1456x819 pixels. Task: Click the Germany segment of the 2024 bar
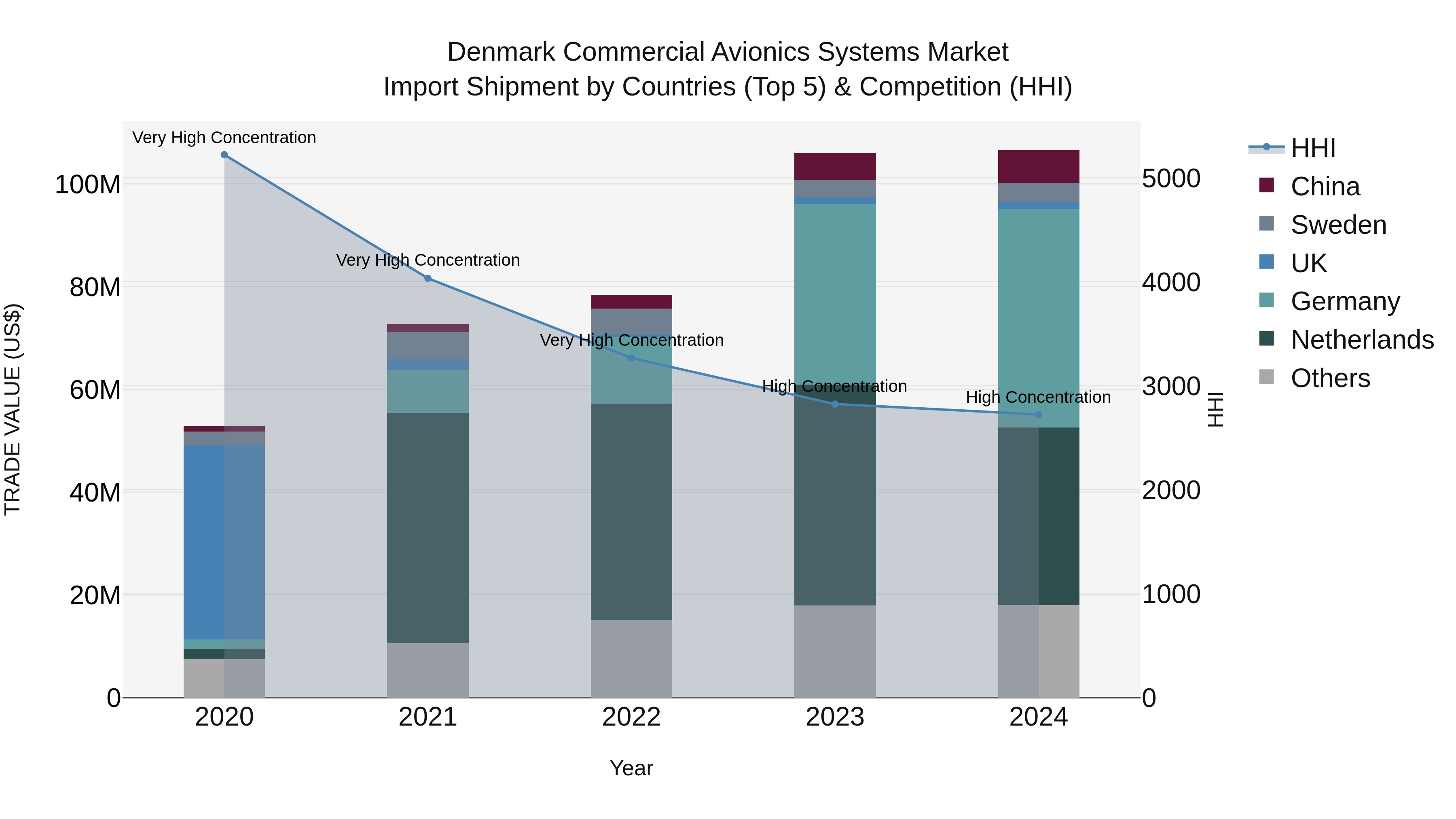[1038, 319]
